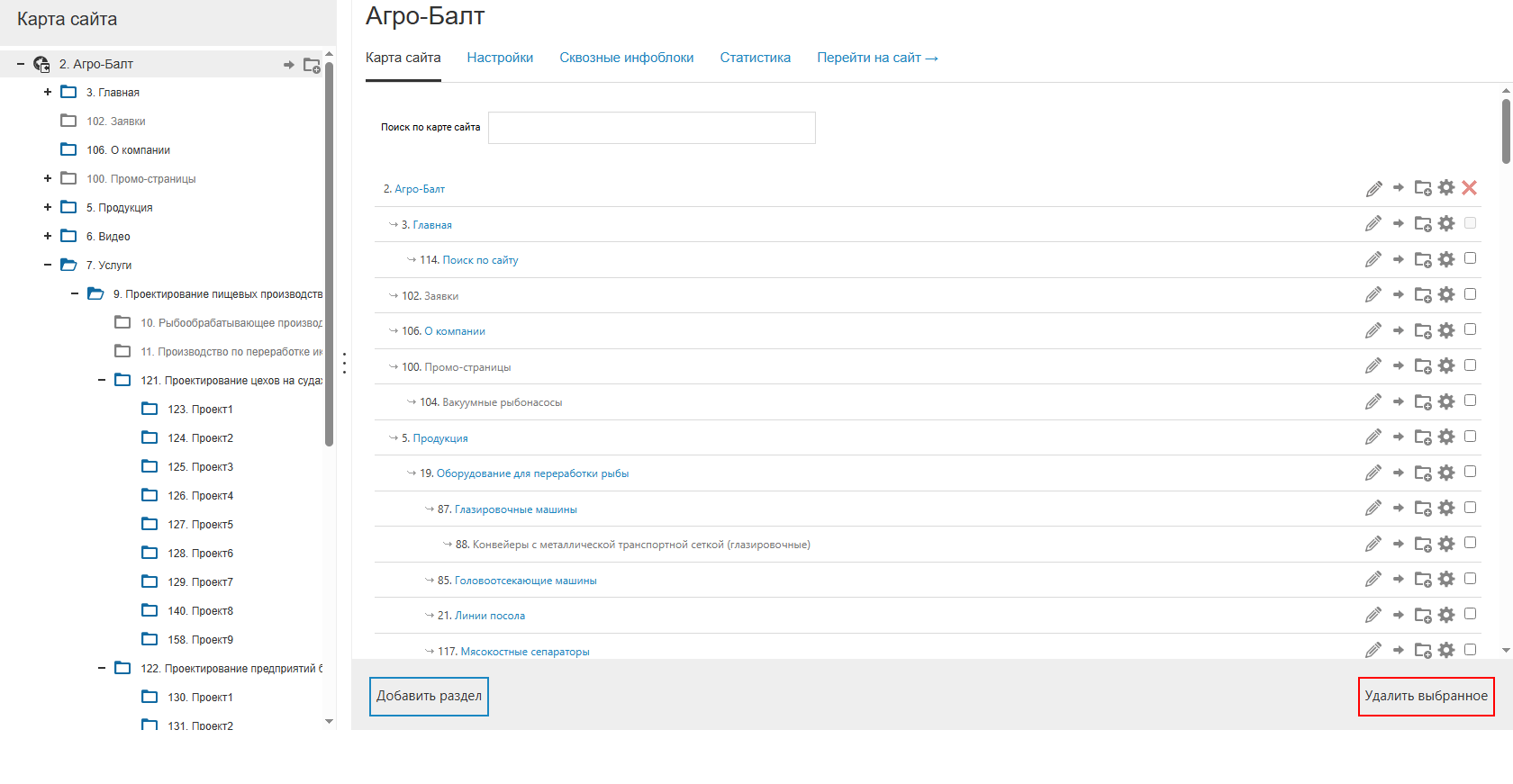Collapse 9. Проектирование пищевых производств node
The width and height of the screenshot is (1513, 784).
tap(75, 293)
